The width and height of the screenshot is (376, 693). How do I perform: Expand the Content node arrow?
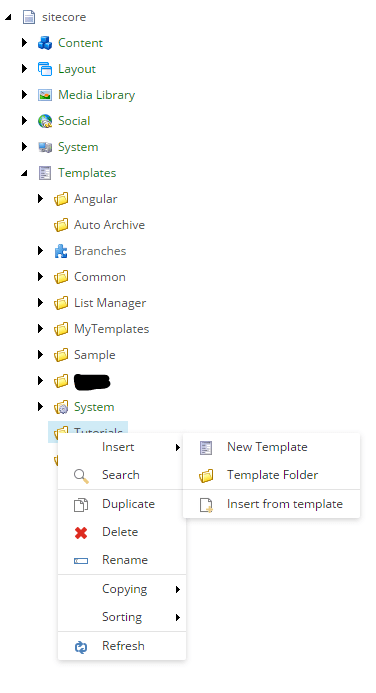(24, 43)
